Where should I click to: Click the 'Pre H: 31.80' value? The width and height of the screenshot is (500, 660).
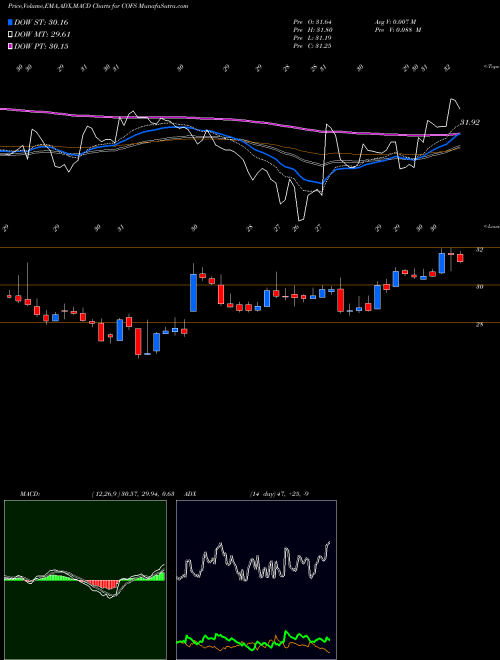(x=312, y=30)
